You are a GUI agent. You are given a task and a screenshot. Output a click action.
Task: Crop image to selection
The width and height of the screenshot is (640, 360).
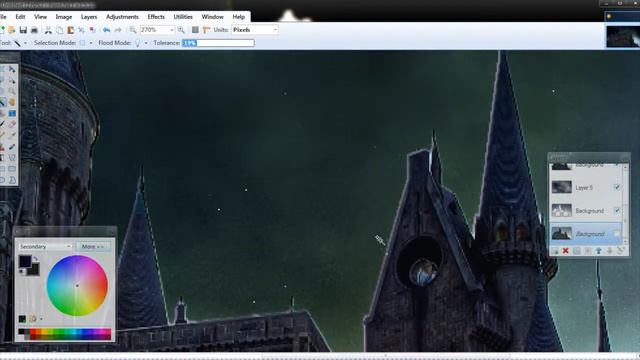click(81, 30)
